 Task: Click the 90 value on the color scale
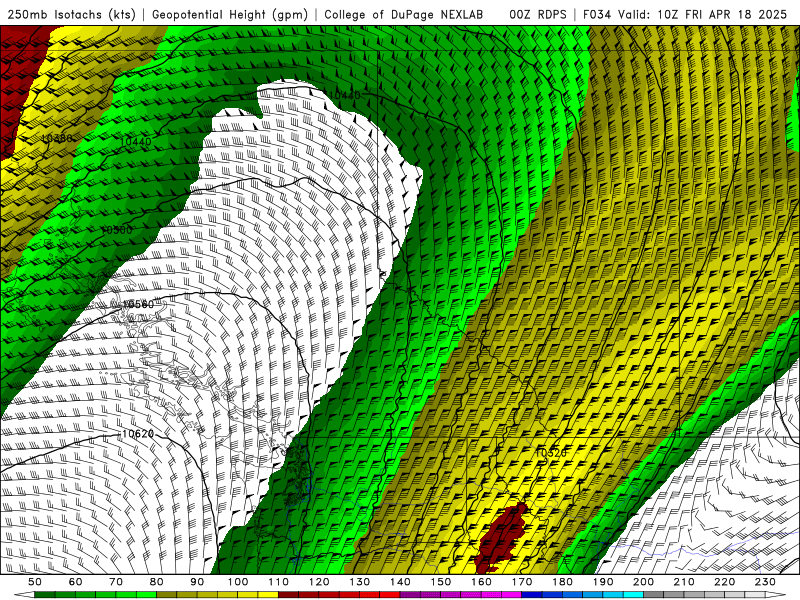point(197,582)
